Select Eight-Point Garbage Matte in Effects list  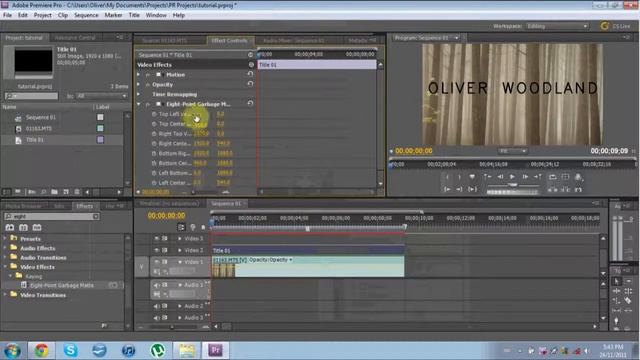62,285
